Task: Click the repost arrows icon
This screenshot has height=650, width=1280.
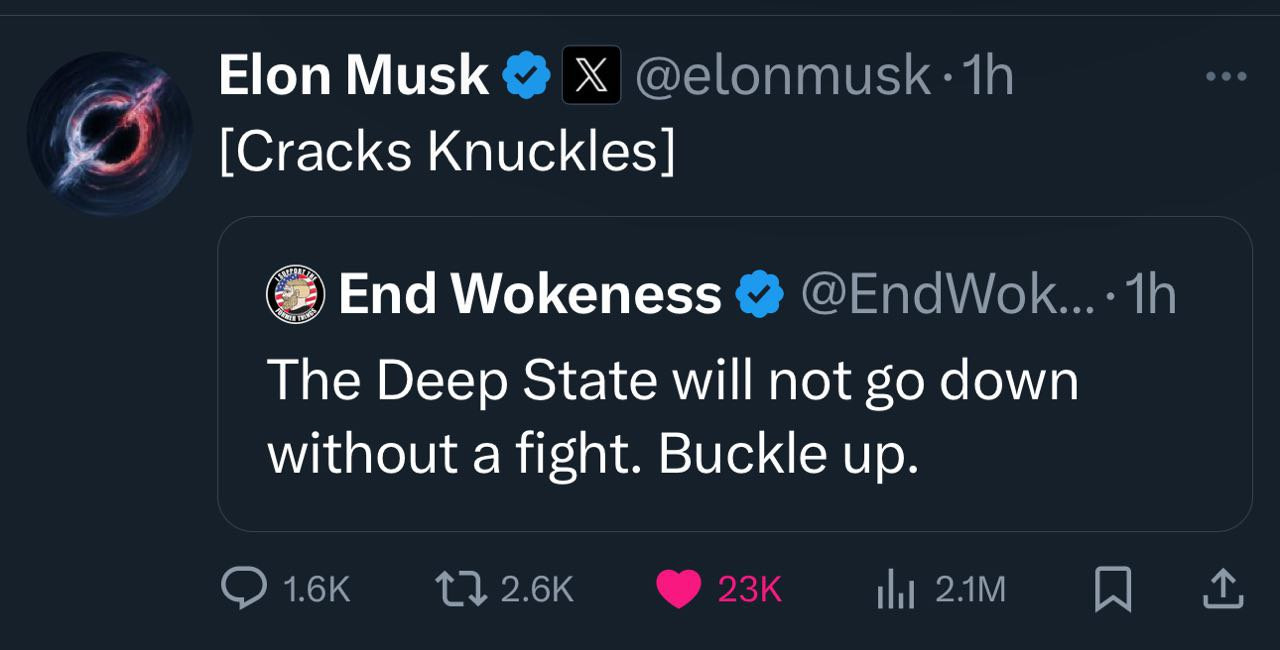Action: (x=463, y=588)
